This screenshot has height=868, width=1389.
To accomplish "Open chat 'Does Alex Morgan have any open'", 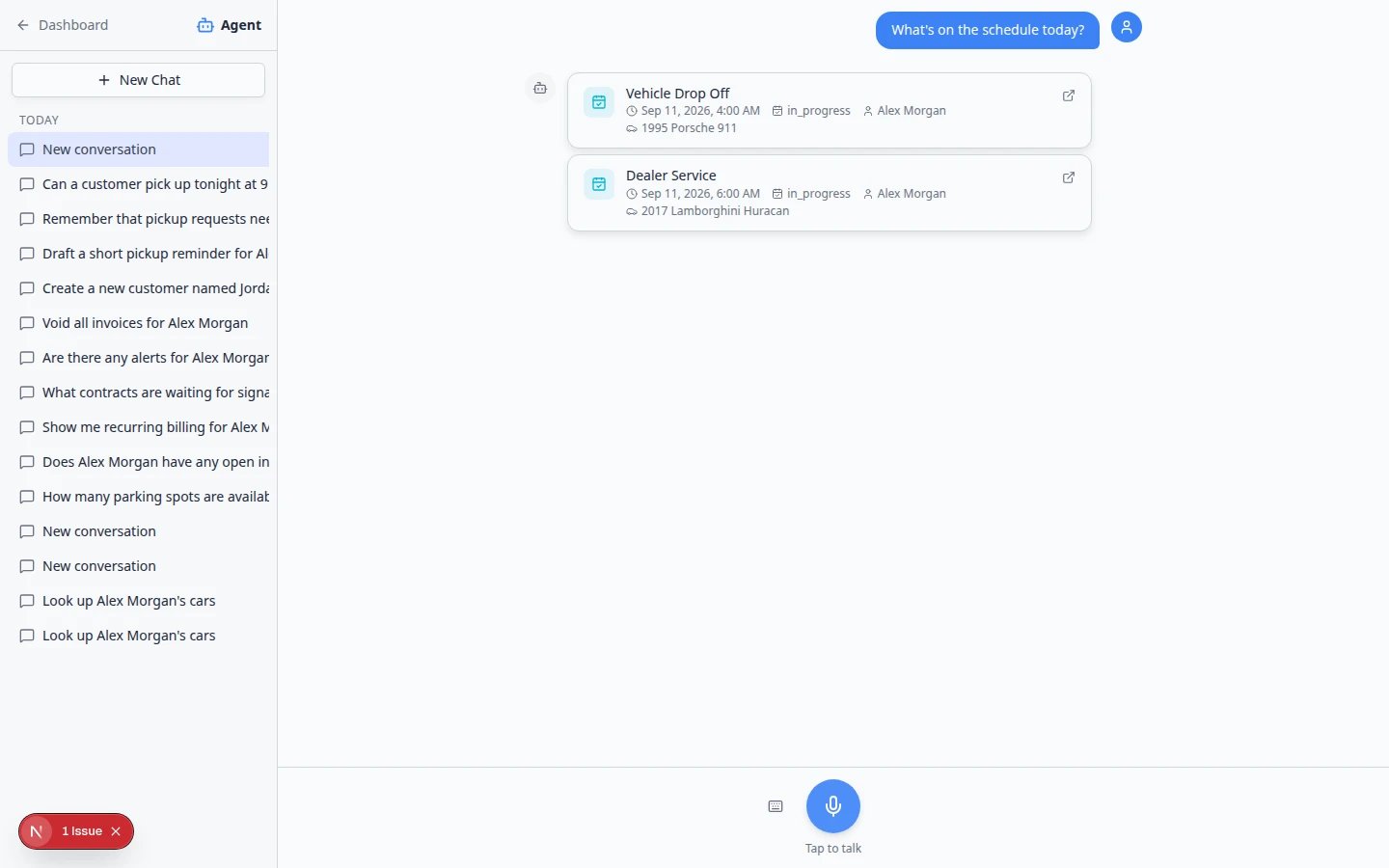I will pos(138,462).
